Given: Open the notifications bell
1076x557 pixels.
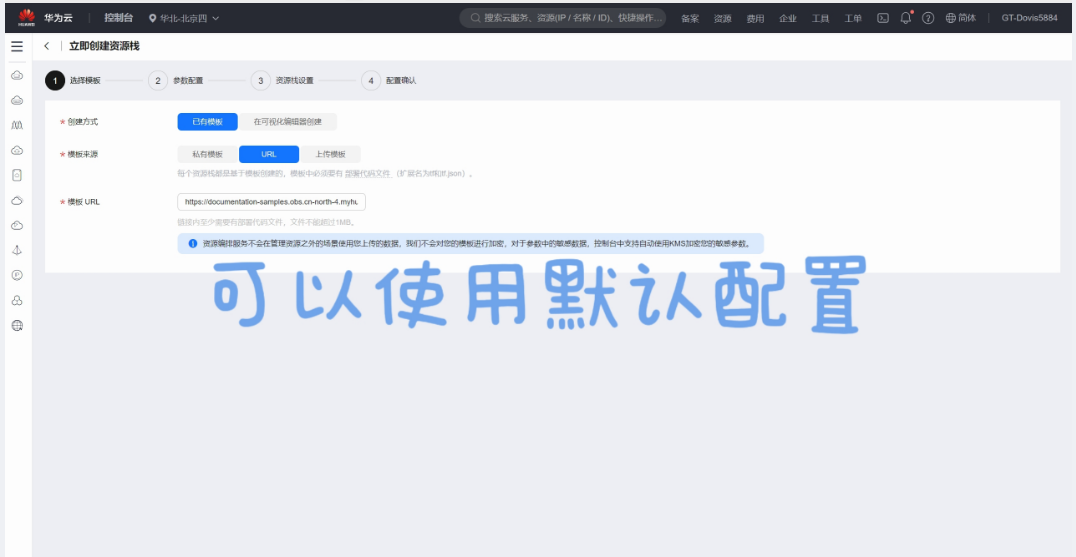Looking at the screenshot, I should tap(906, 18).
